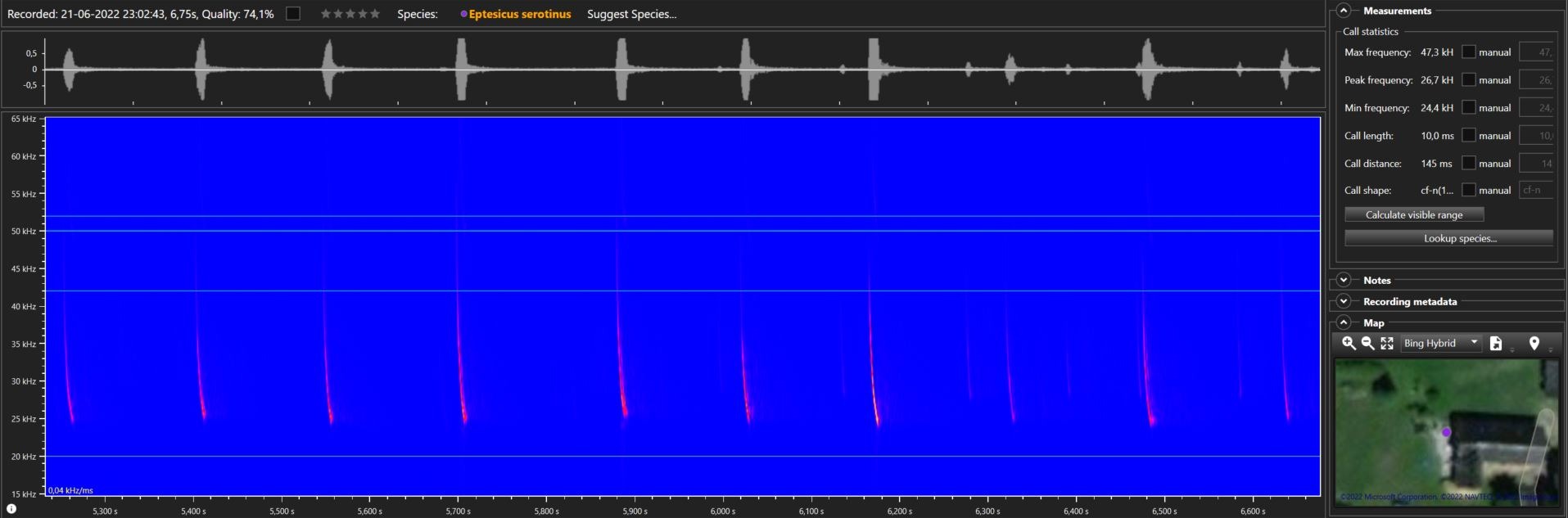Image resolution: width=1568 pixels, height=518 pixels.
Task: Open the Bing Hybrid map type dropdown
Action: click(1439, 343)
